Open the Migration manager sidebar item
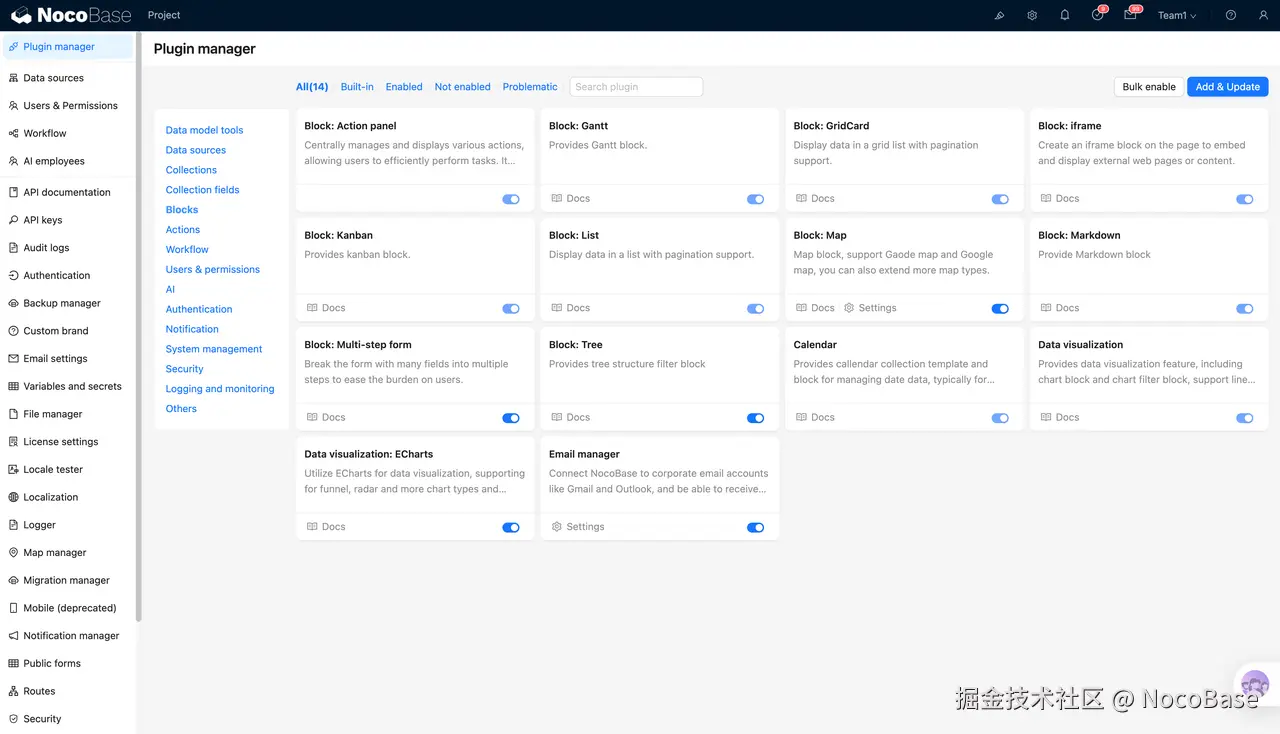This screenshot has height=734, width=1280. [x=67, y=580]
